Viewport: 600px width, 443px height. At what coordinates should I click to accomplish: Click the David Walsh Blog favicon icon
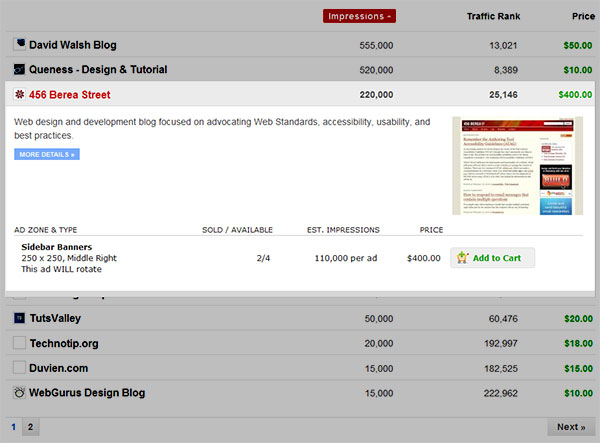(x=19, y=45)
